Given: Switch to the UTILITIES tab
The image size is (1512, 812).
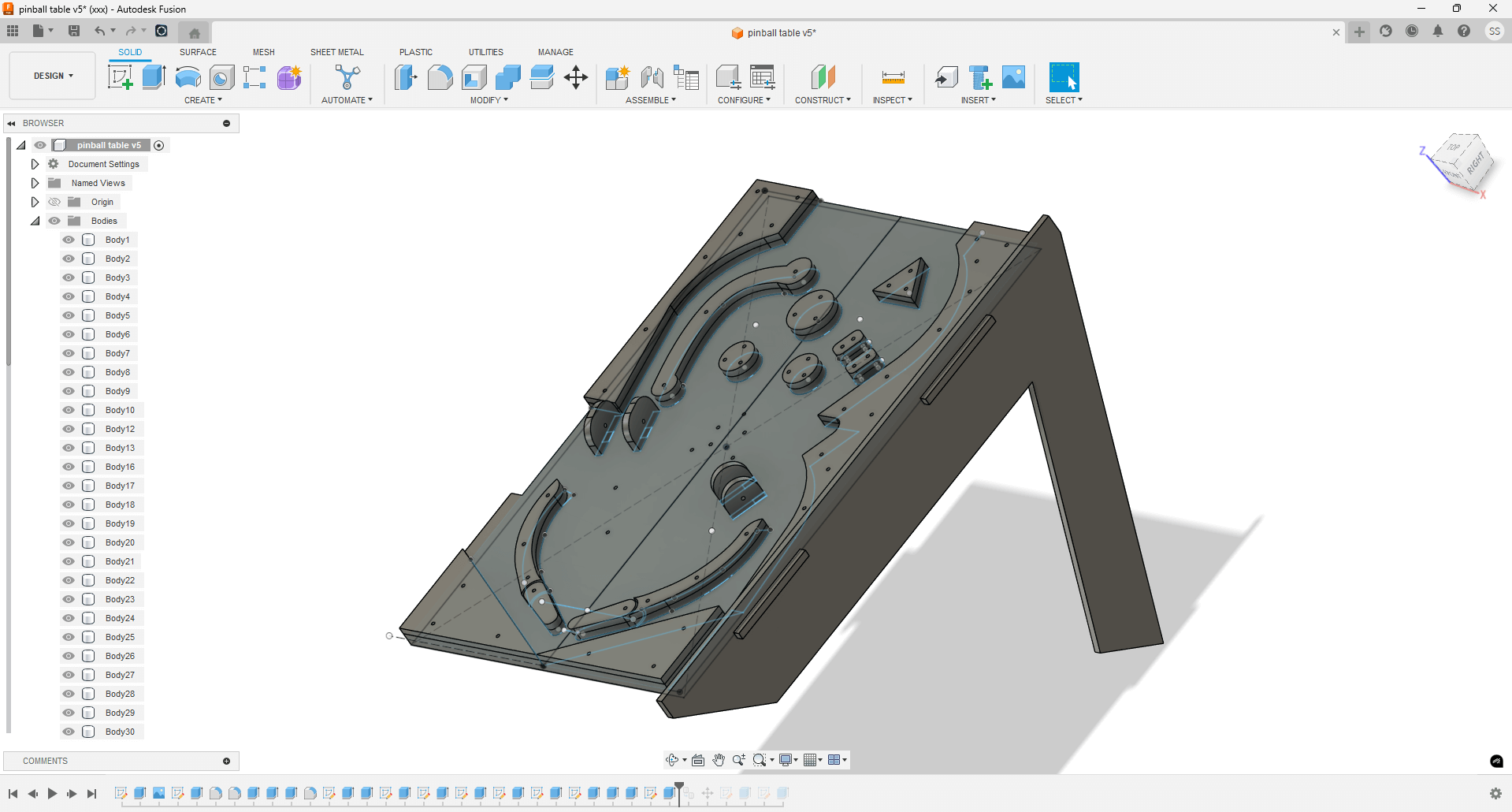Looking at the screenshot, I should pos(486,52).
